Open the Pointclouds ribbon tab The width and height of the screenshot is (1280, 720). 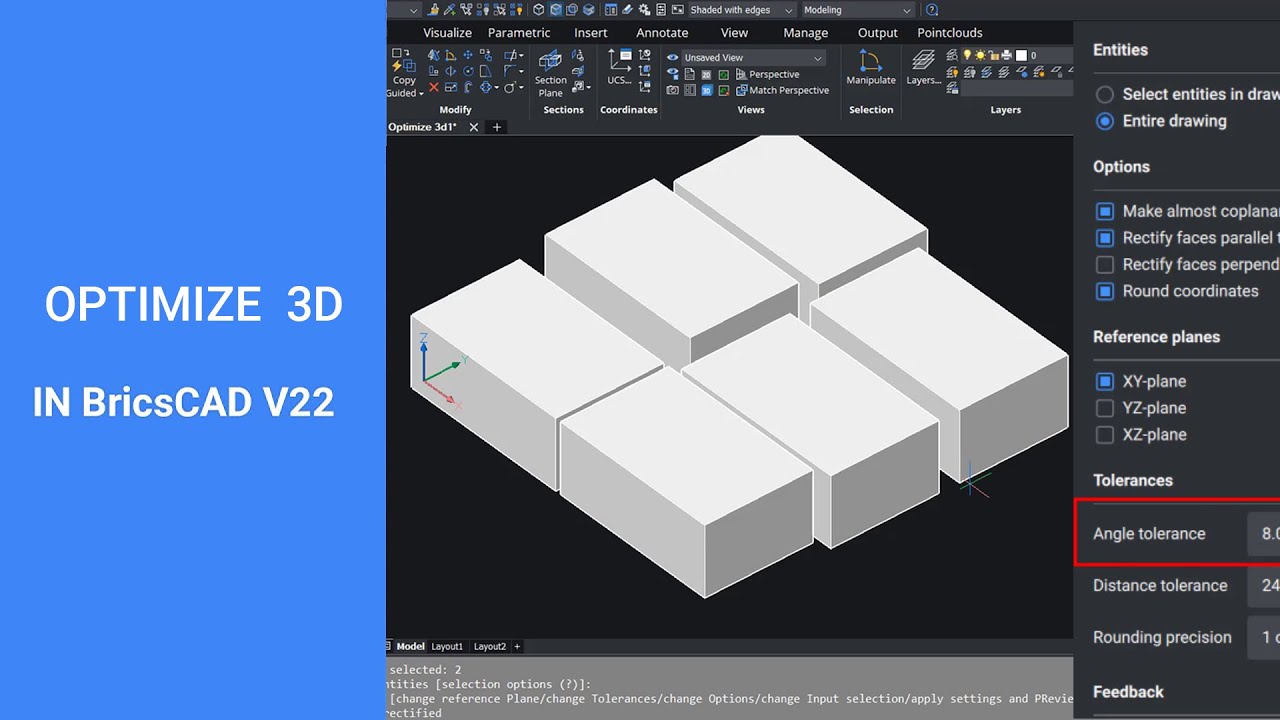pyautogui.click(x=950, y=33)
